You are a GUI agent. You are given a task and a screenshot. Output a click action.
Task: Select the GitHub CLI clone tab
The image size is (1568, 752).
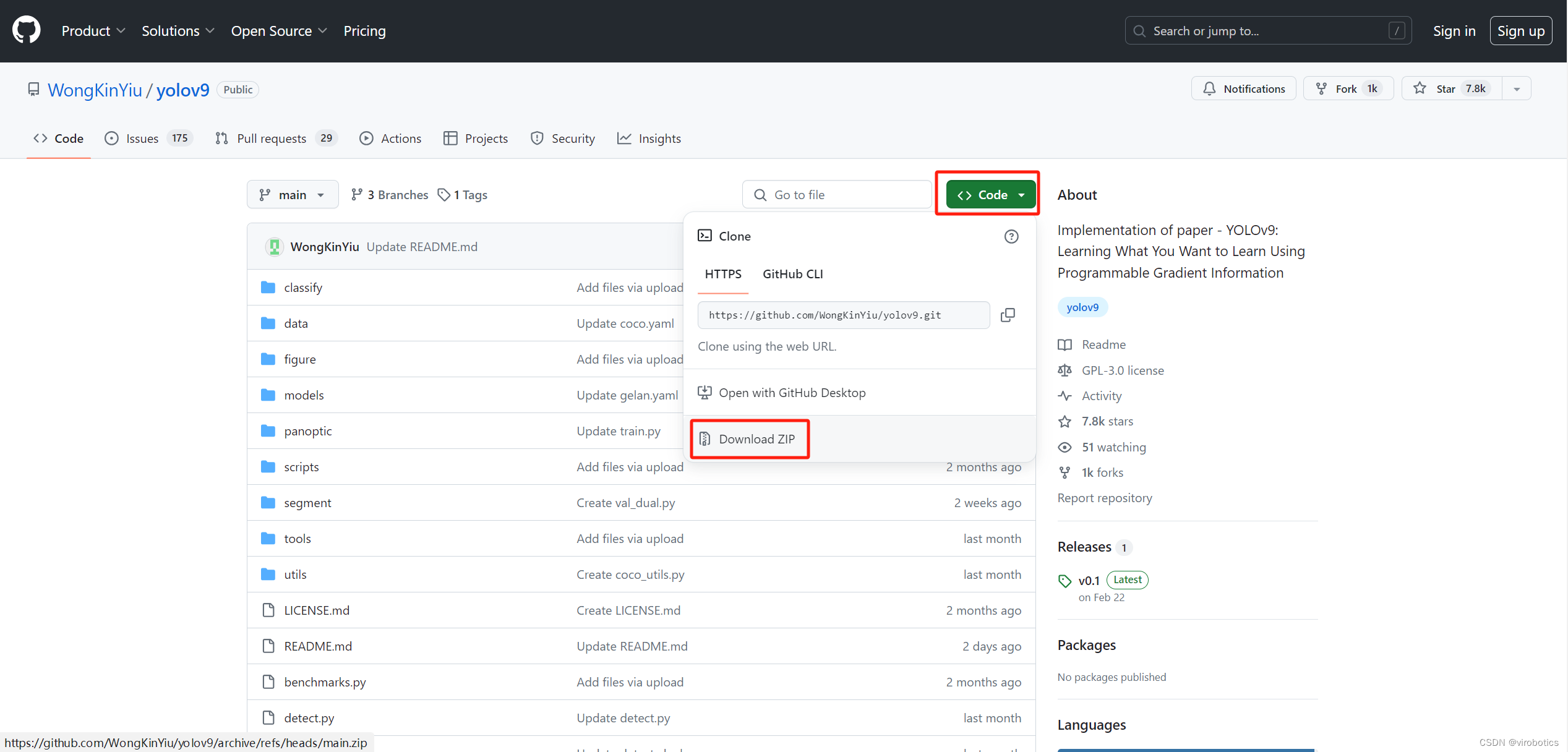tap(793, 274)
